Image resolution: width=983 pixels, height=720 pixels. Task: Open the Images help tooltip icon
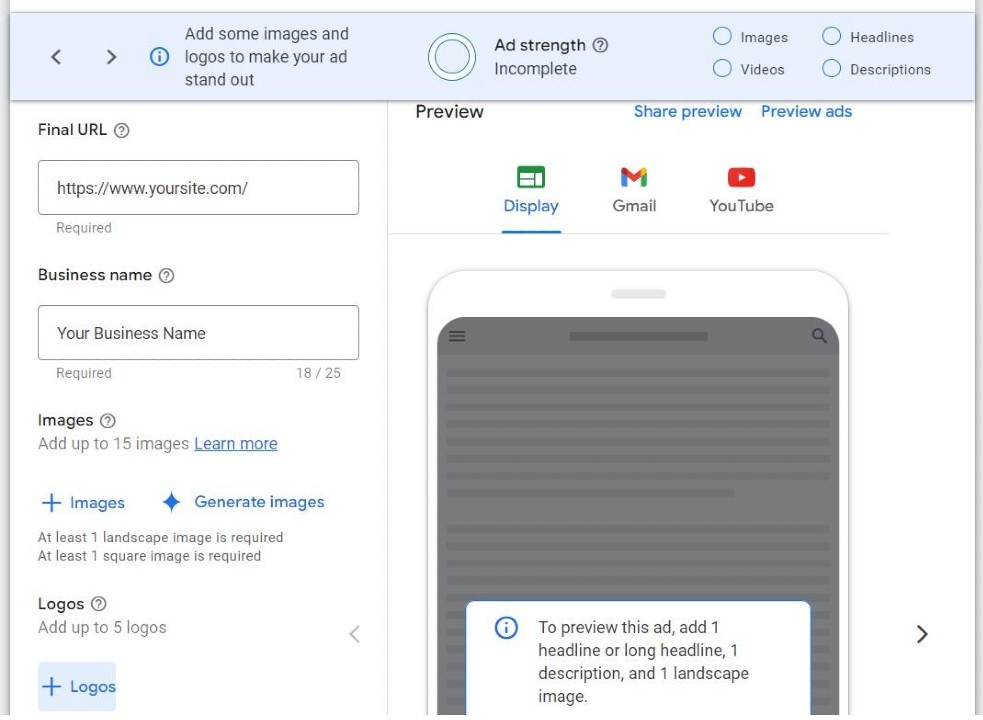[x=108, y=421]
